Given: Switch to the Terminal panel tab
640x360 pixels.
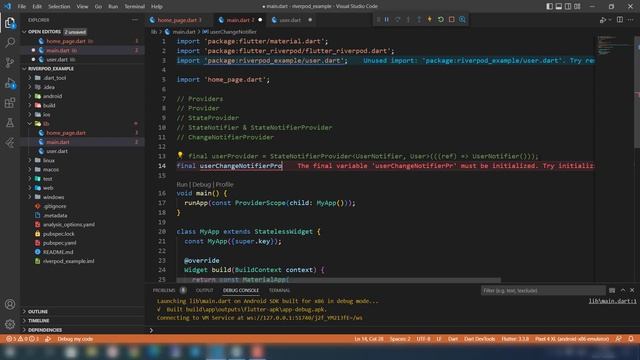Looking at the screenshot, I should [x=279, y=290].
